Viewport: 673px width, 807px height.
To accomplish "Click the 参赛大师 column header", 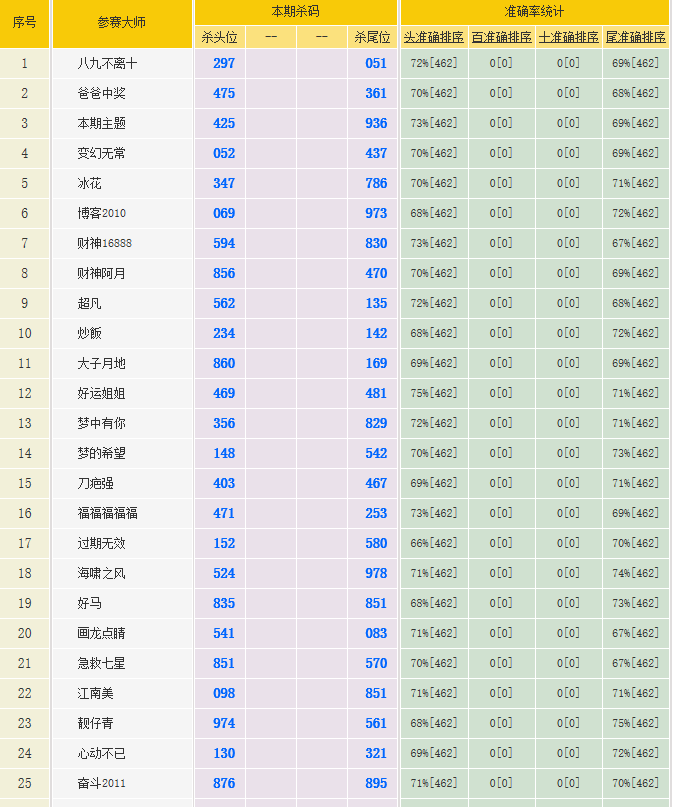I will point(121,23).
